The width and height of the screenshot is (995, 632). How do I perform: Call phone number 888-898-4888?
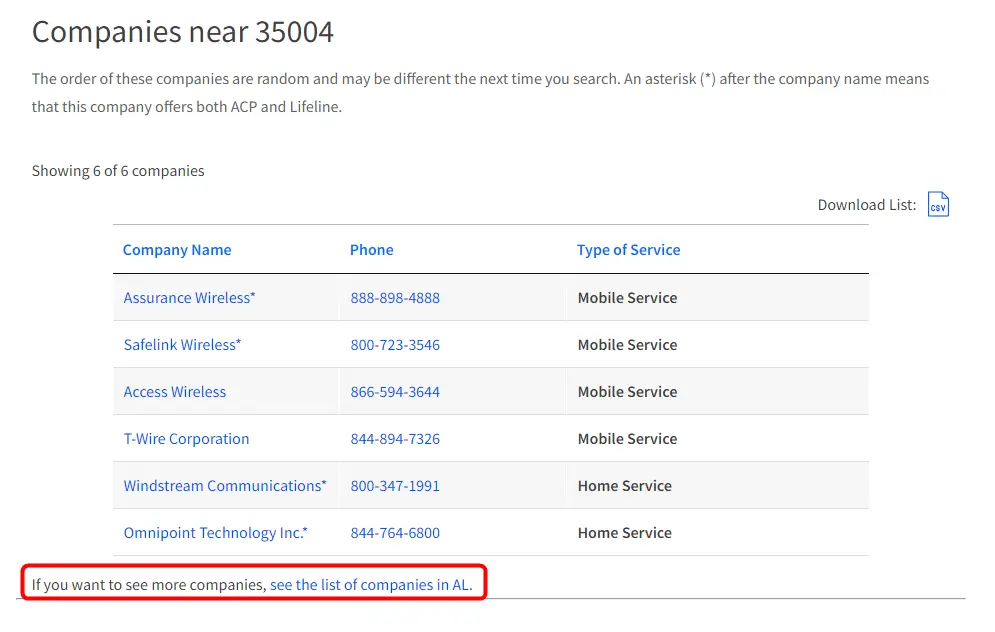pos(395,298)
